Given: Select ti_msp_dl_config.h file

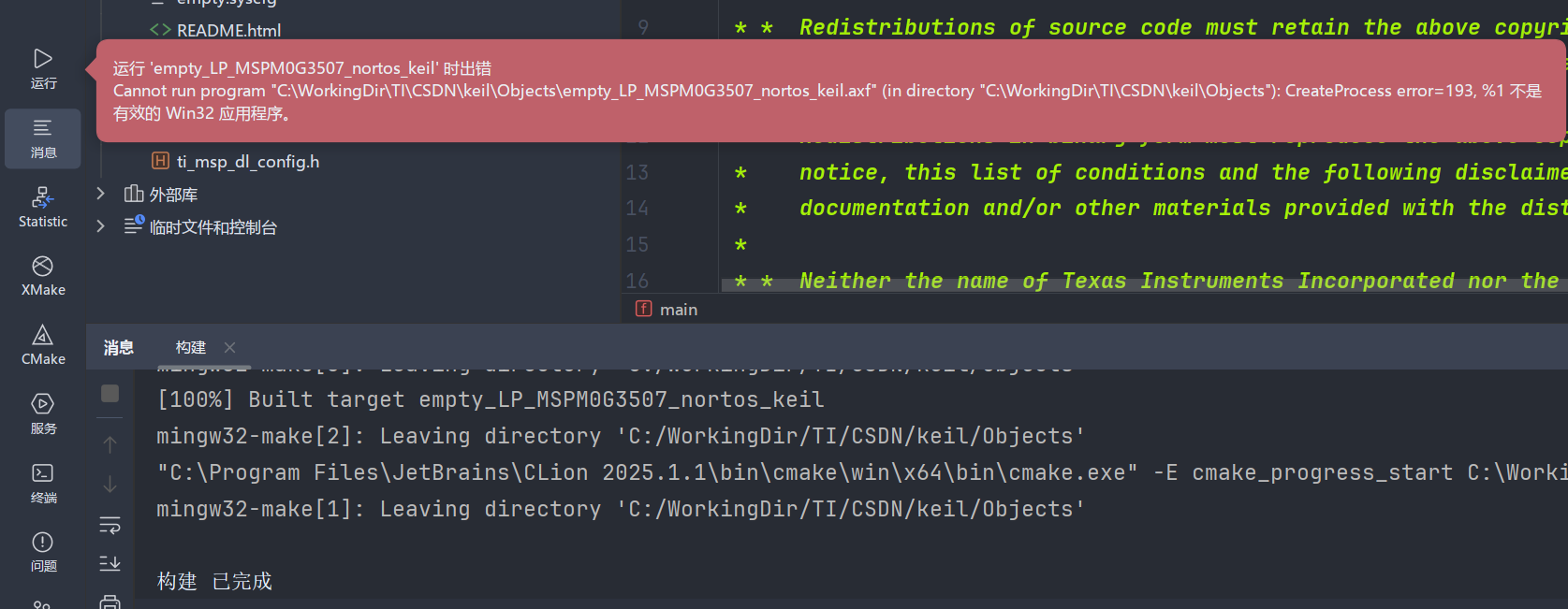Looking at the screenshot, I should (x=247, y=161).
